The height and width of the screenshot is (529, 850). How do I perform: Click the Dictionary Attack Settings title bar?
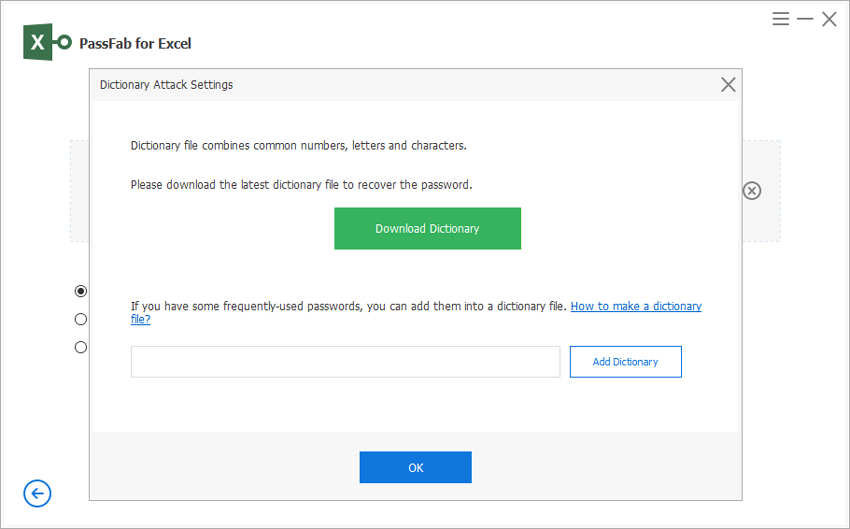(400, 85)
